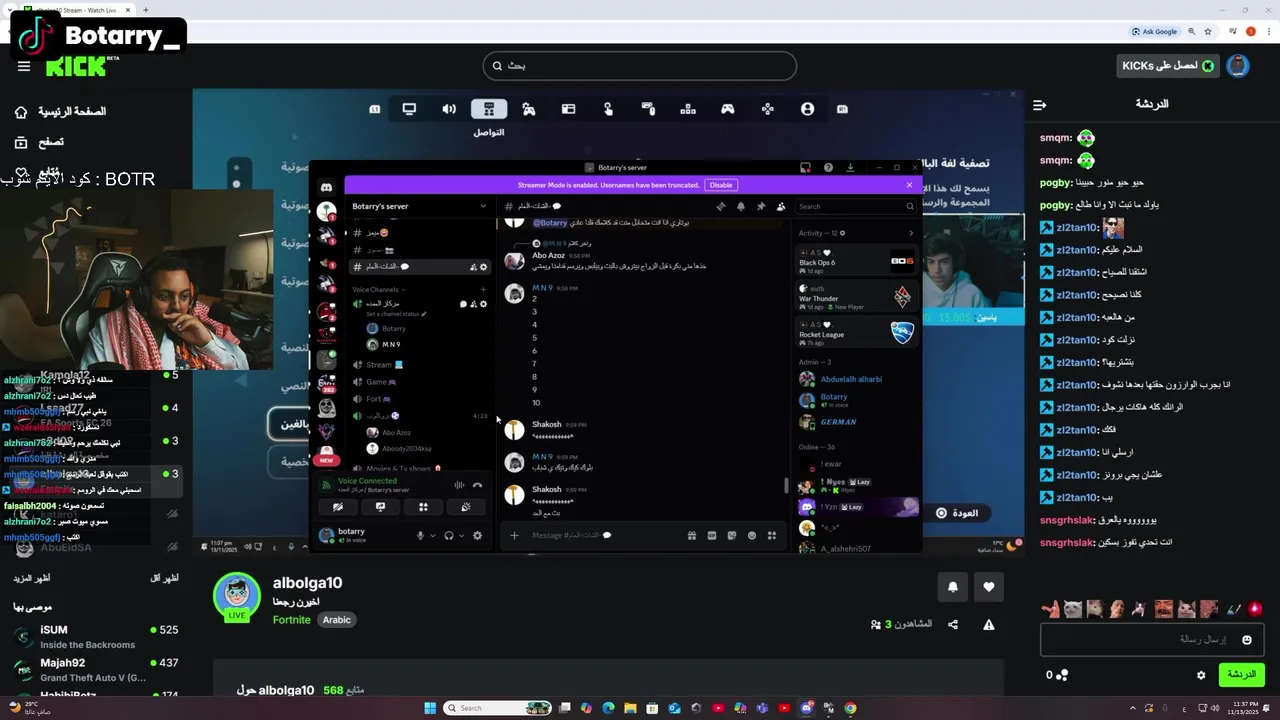
Task: Expand microphone input options arrow
Action: pyautogui.click(x=432, y=535)
